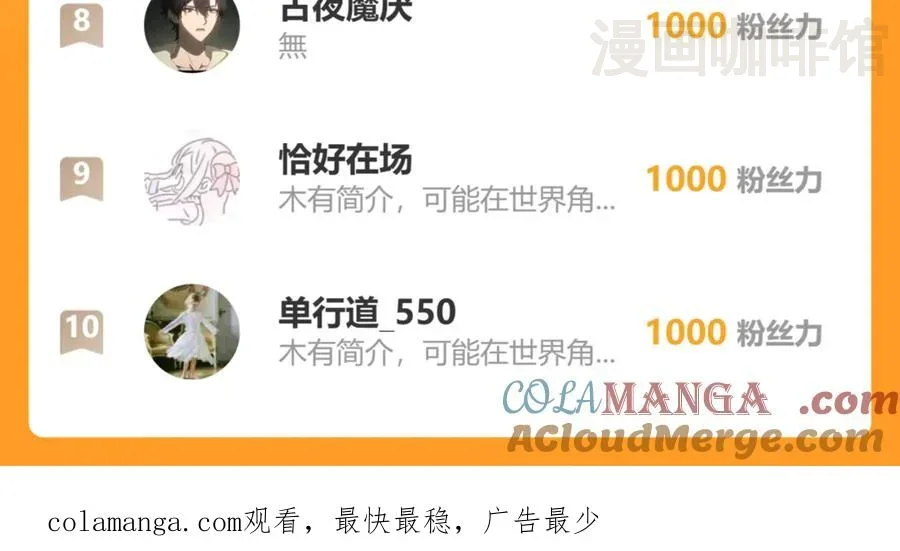Click the 1000 粉丝力 score of the rank 8 user

point(734,26)
